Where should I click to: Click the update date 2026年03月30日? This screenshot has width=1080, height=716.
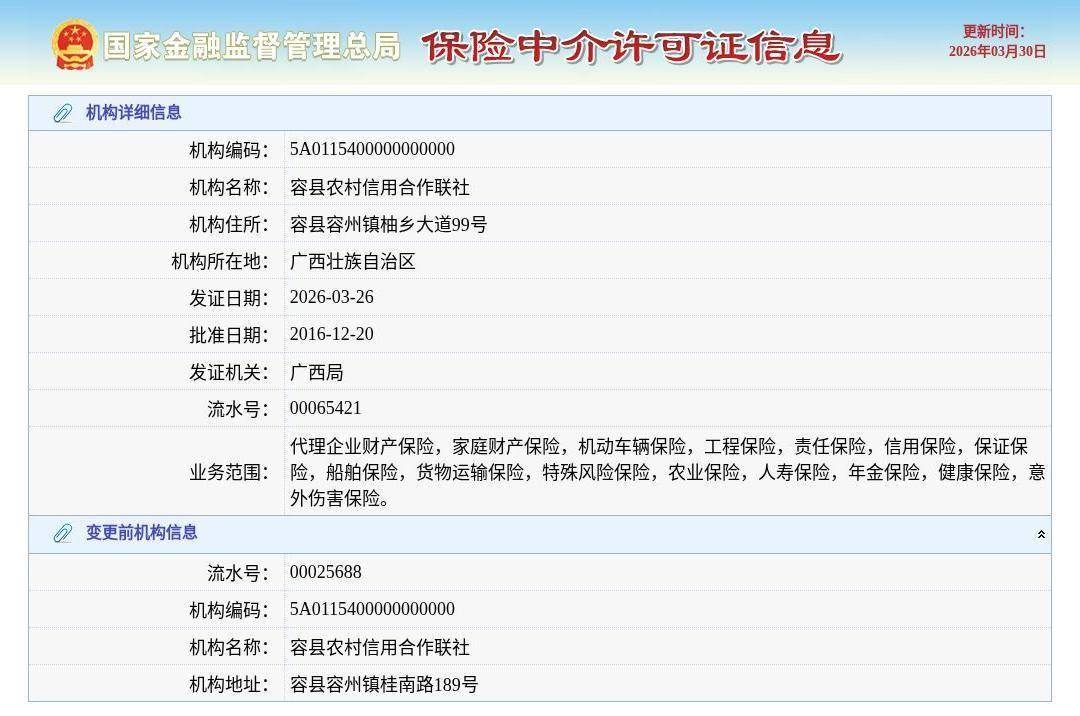[x=996, y=52]
